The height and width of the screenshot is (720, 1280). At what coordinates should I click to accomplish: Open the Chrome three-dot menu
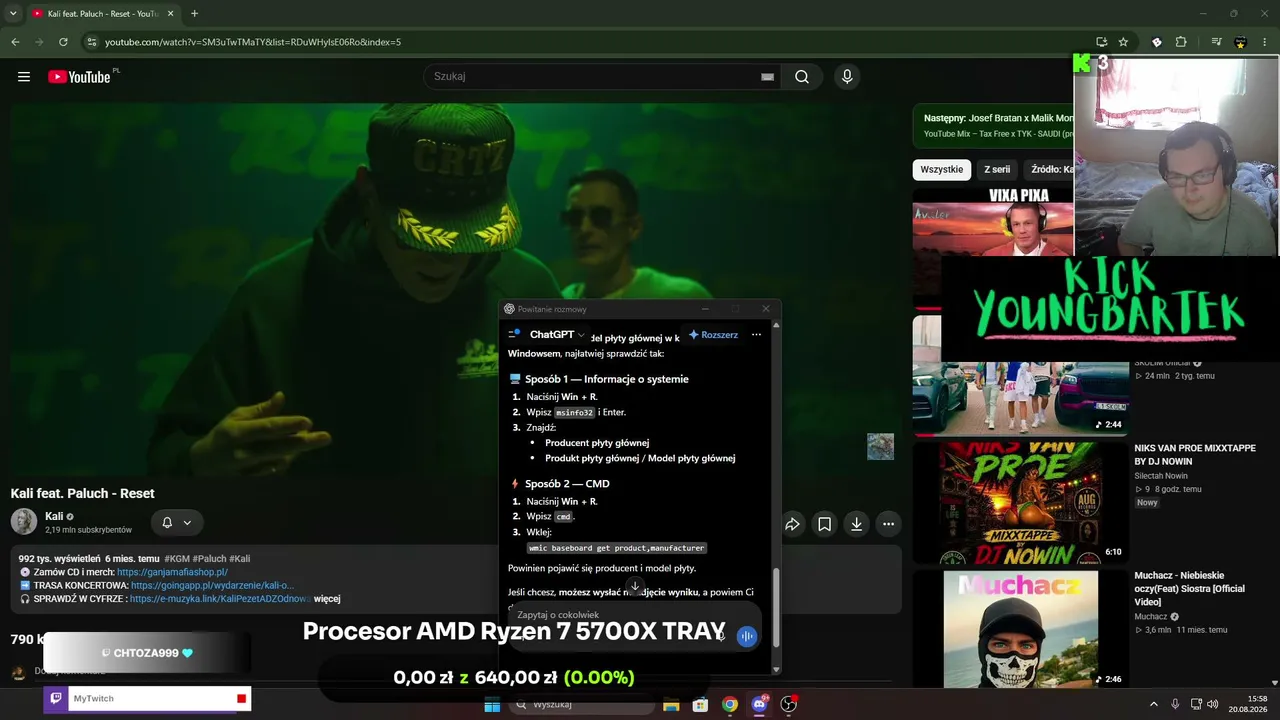click(x=1265, y=42)
